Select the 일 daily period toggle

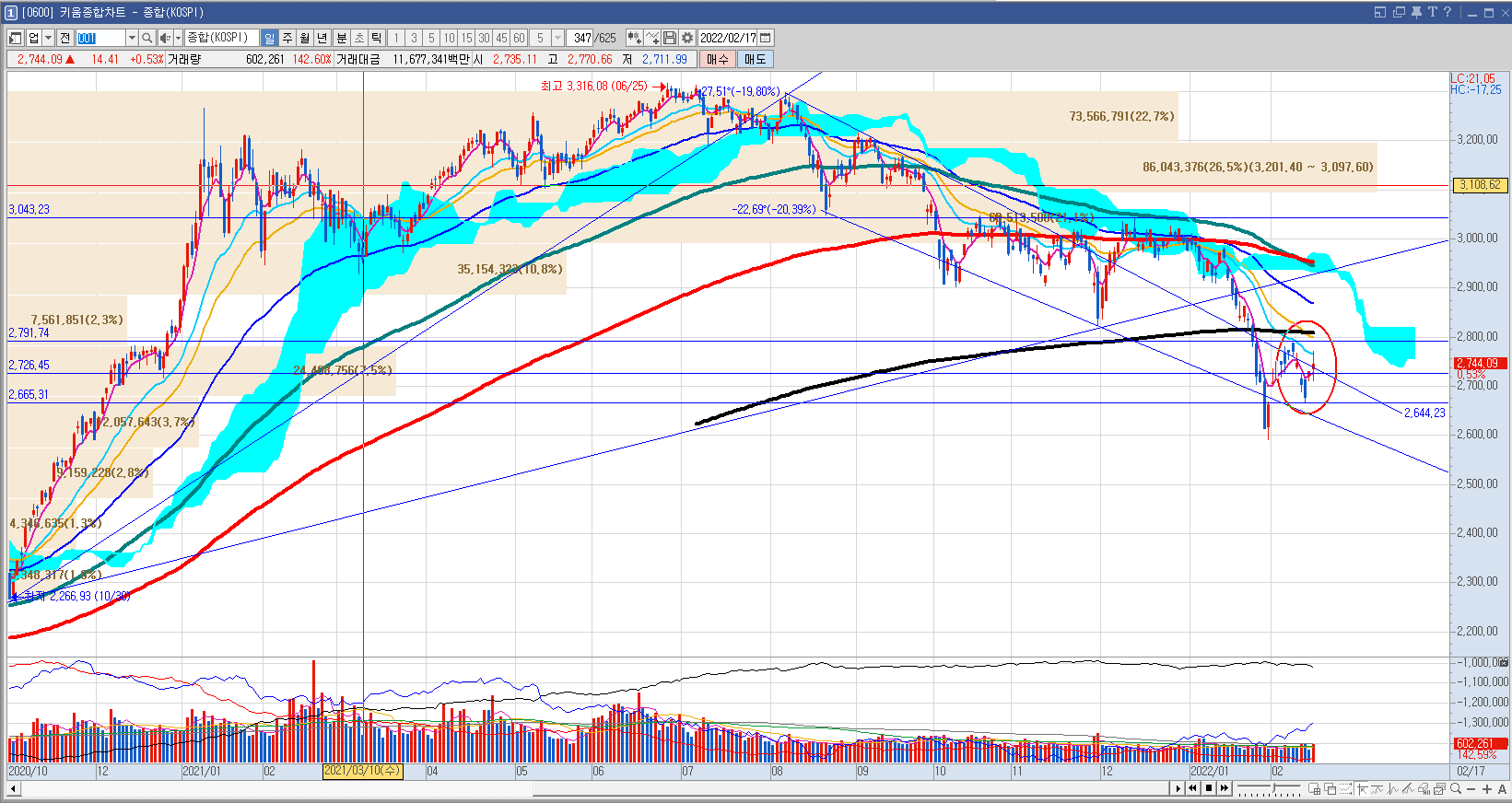pos(269,38)
